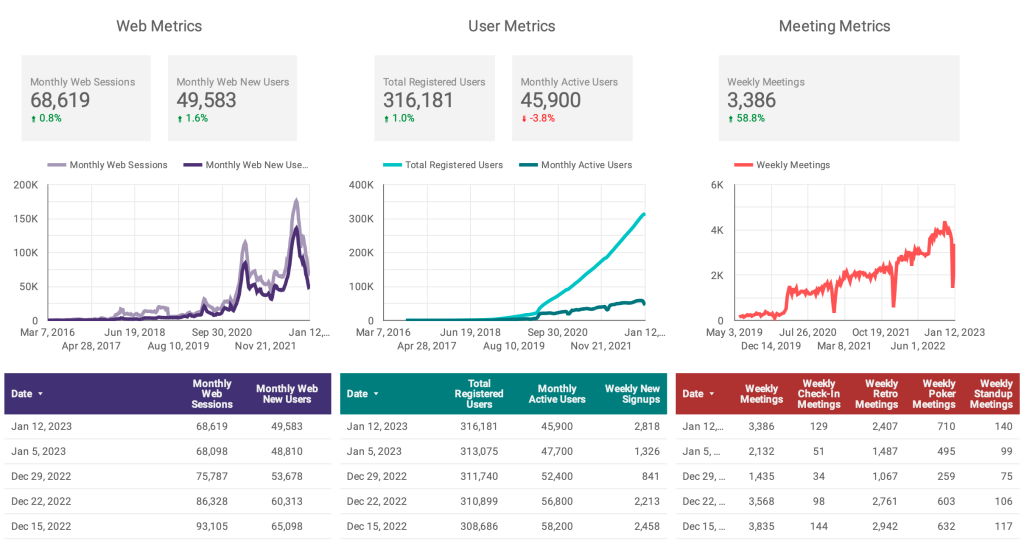Click active users value 56,800

(557, 502)
